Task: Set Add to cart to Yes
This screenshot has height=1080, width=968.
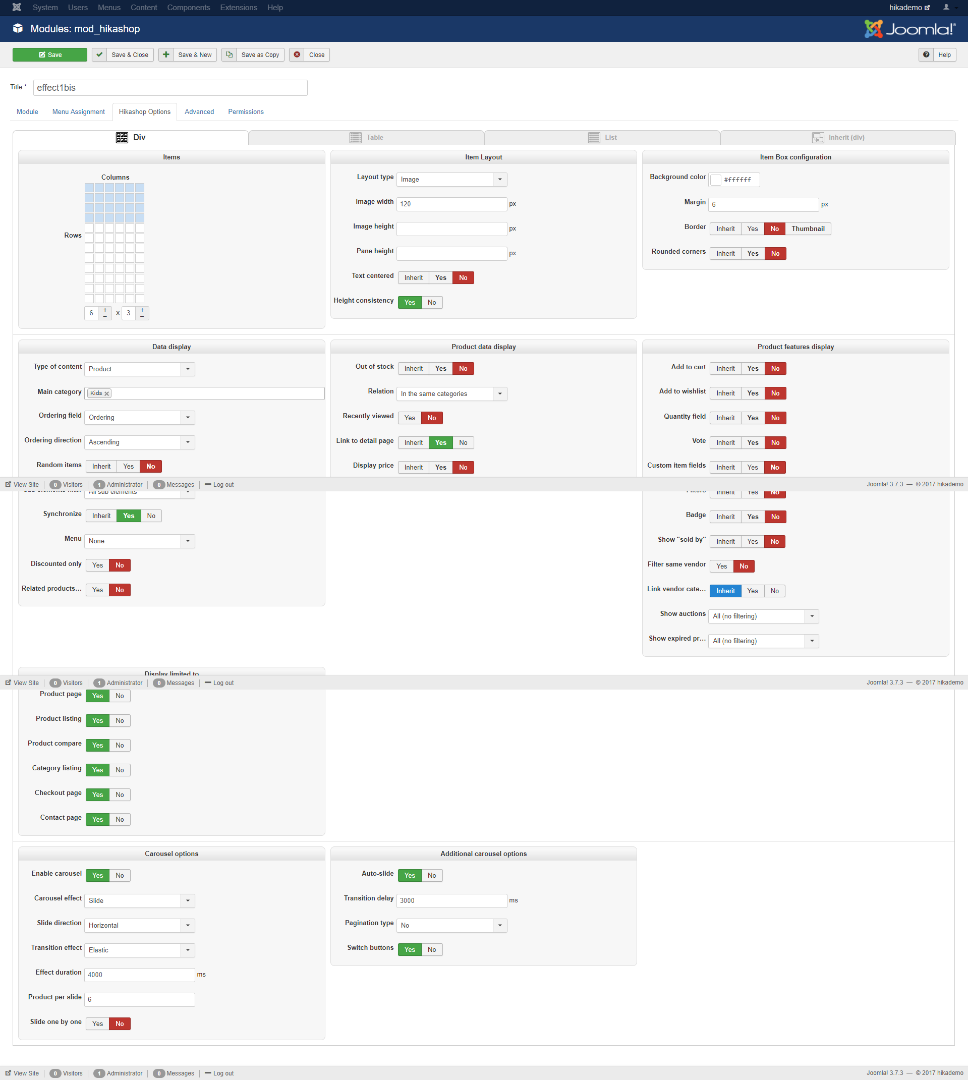Action: point(753,368)
